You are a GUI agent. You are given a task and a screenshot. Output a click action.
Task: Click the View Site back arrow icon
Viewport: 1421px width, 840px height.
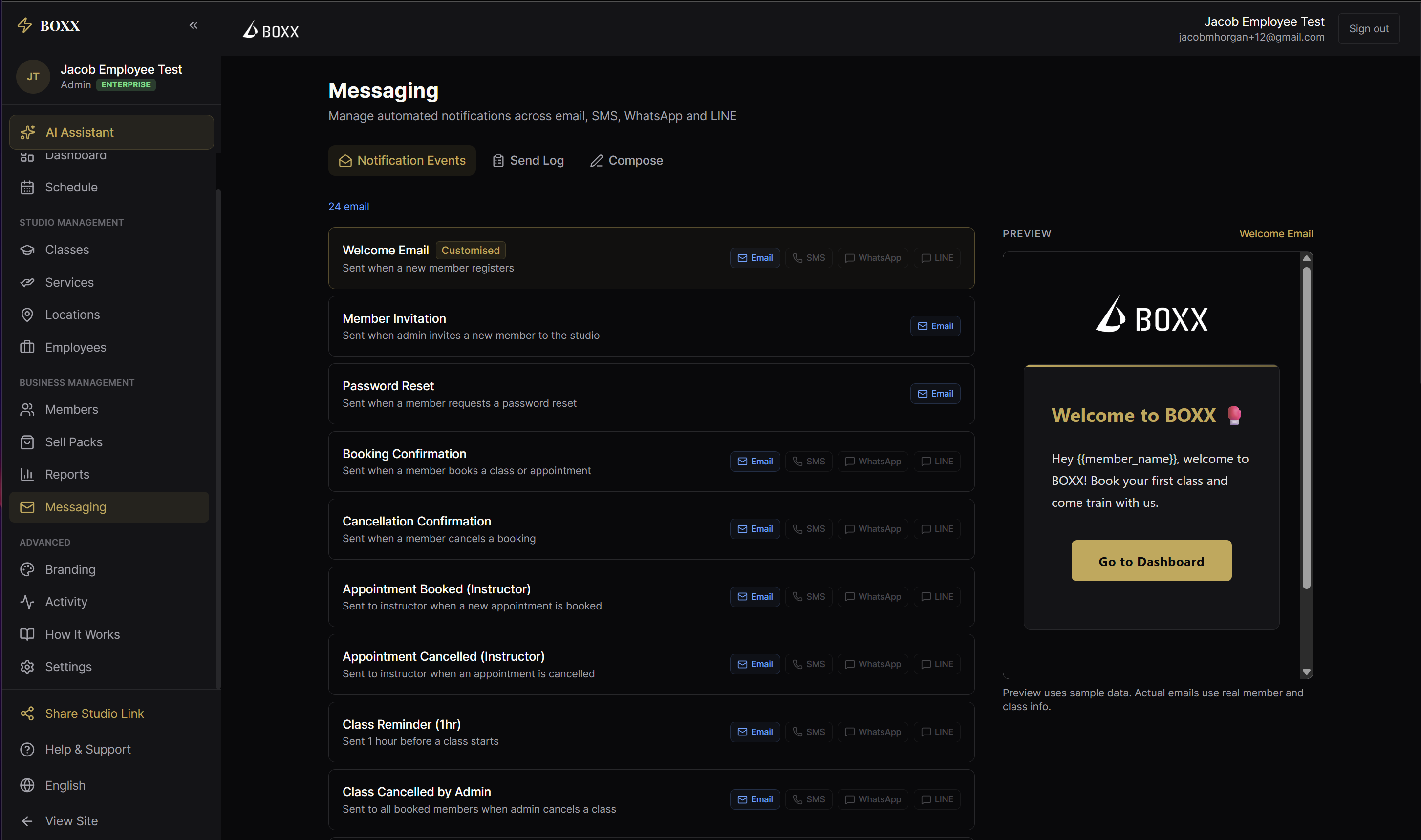[27, 821]
